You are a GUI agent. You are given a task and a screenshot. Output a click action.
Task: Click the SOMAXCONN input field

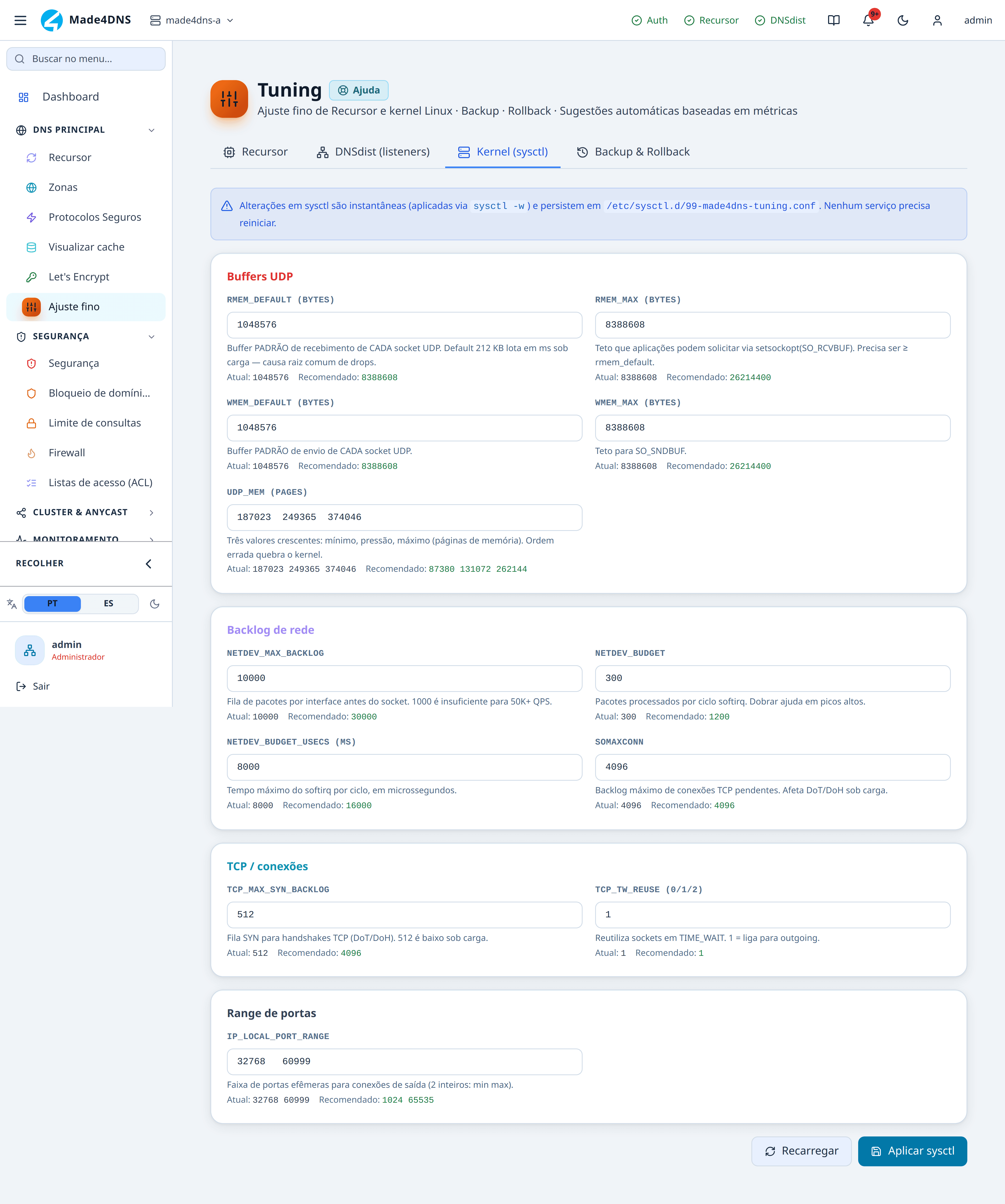tap(772, 767)
